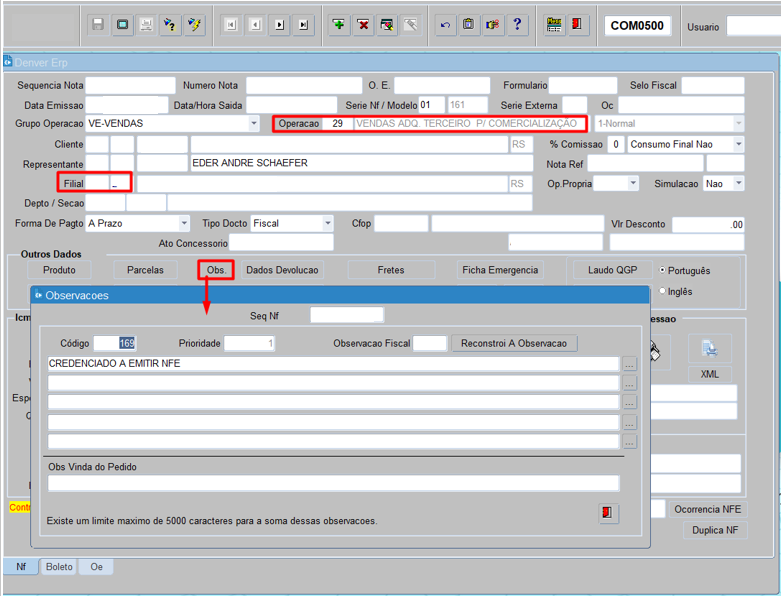781x596 pixels.
Task: Open ellipsis button beside CREDENCIADO A EMITIR NFE
Action: click(x=630, y=364)
